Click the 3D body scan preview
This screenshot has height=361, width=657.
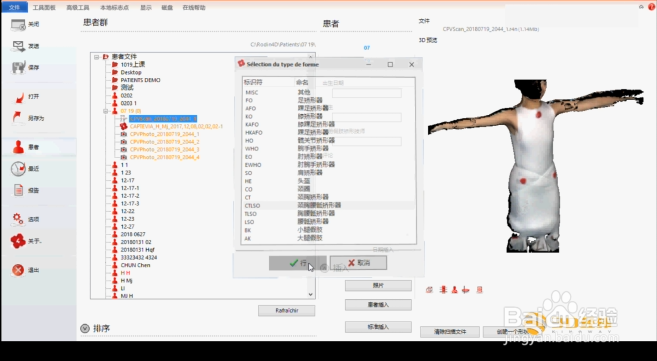535,166
